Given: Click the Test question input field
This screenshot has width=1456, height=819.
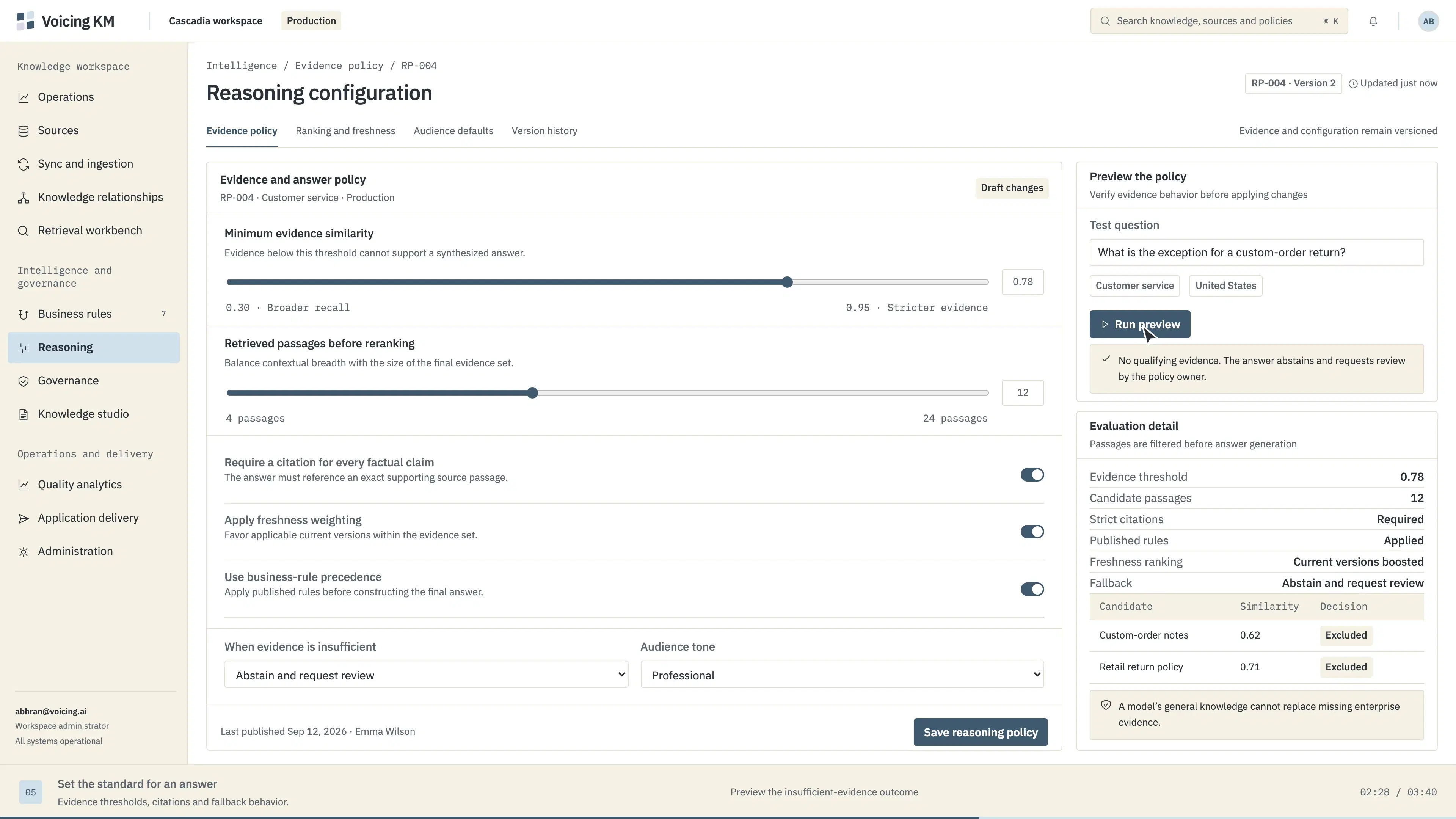Looking at the screenshot, I should [x=1257, y=253].
